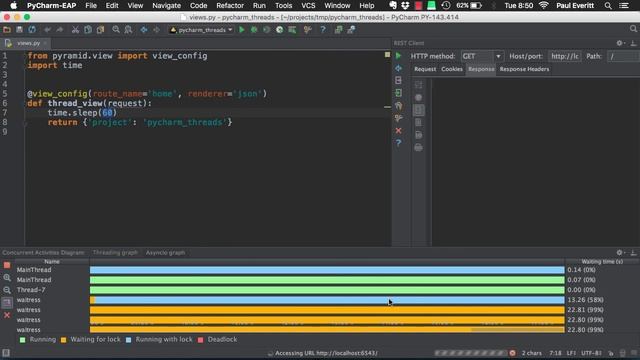The width and height of the screenshot is (640, 360).
Task: Click LF line separator in status bar
Action: pos(571,353)
